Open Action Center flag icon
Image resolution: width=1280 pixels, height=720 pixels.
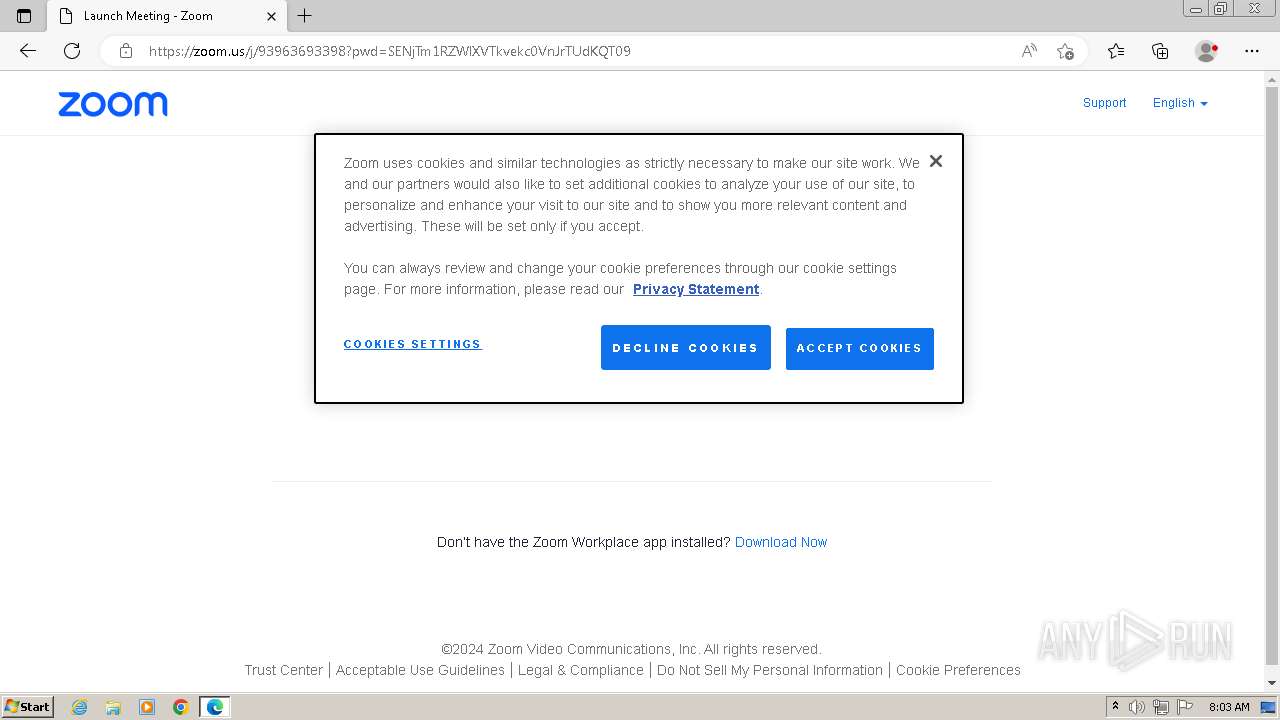coord(1185,707)
